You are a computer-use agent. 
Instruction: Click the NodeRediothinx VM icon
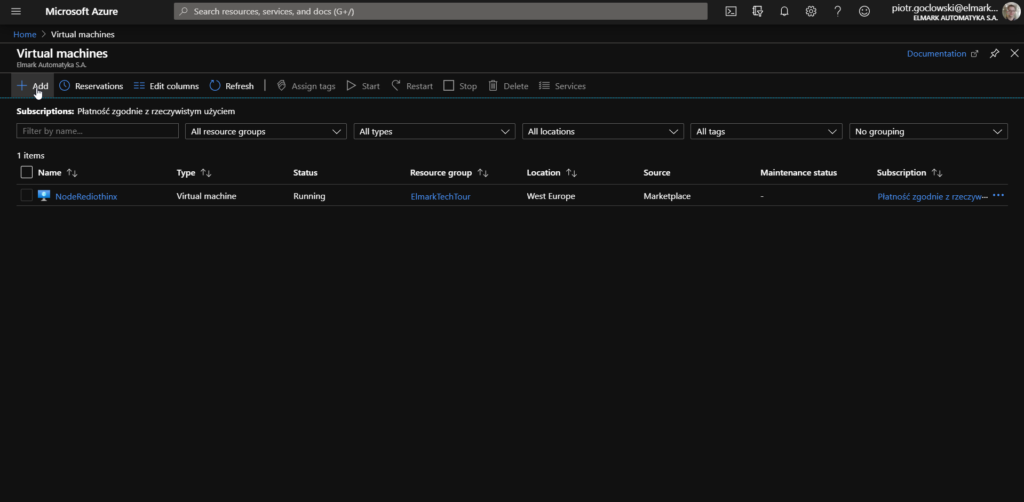pos(44,196)
